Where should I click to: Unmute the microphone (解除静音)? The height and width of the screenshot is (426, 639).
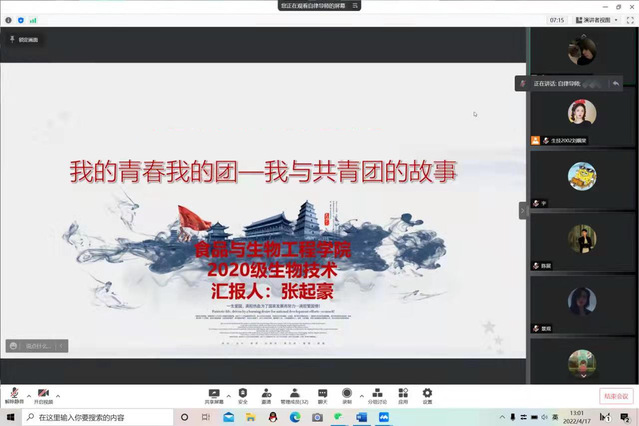click(14, 394)
